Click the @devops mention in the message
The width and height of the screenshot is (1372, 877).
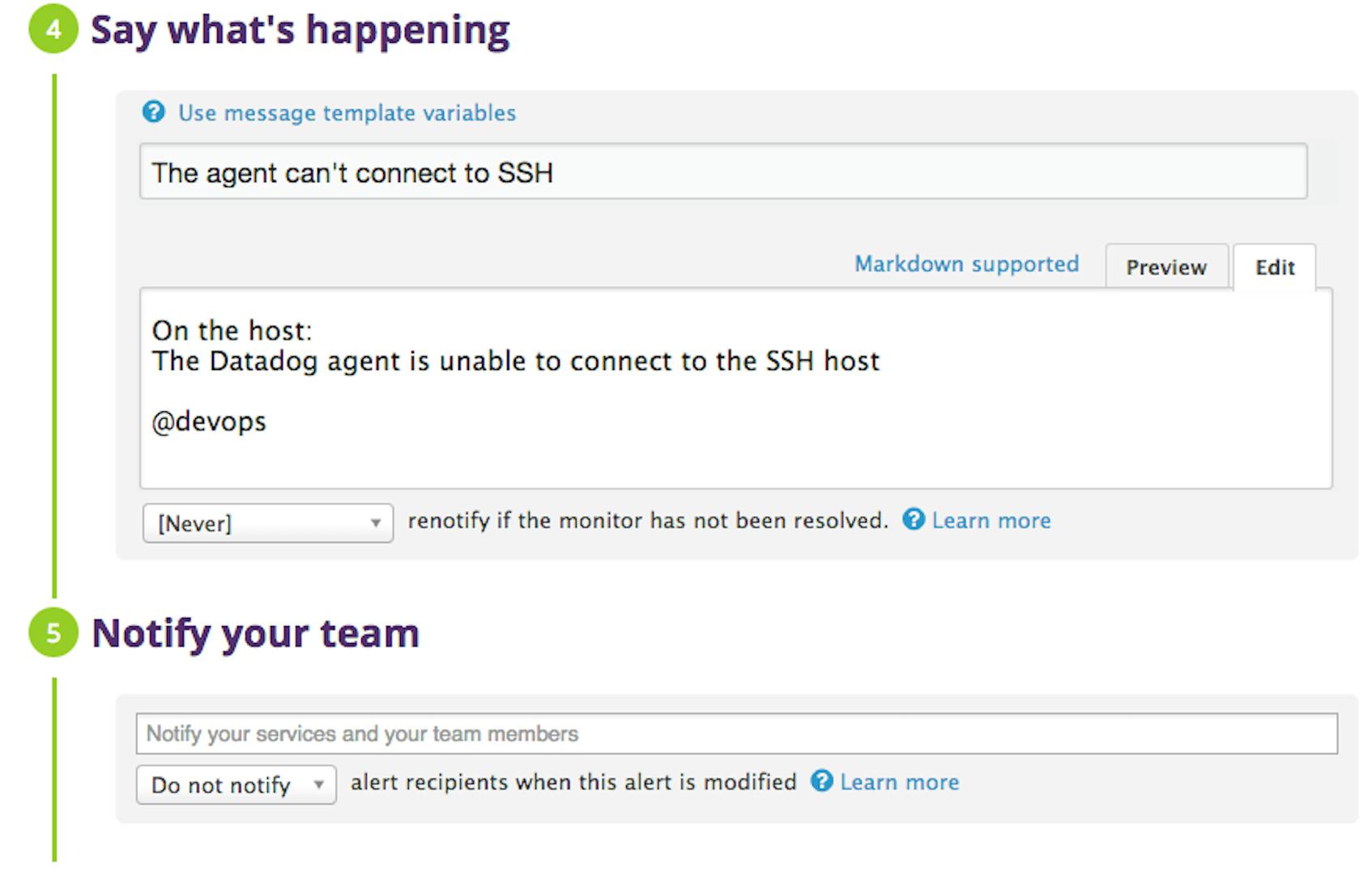(209, 422)
